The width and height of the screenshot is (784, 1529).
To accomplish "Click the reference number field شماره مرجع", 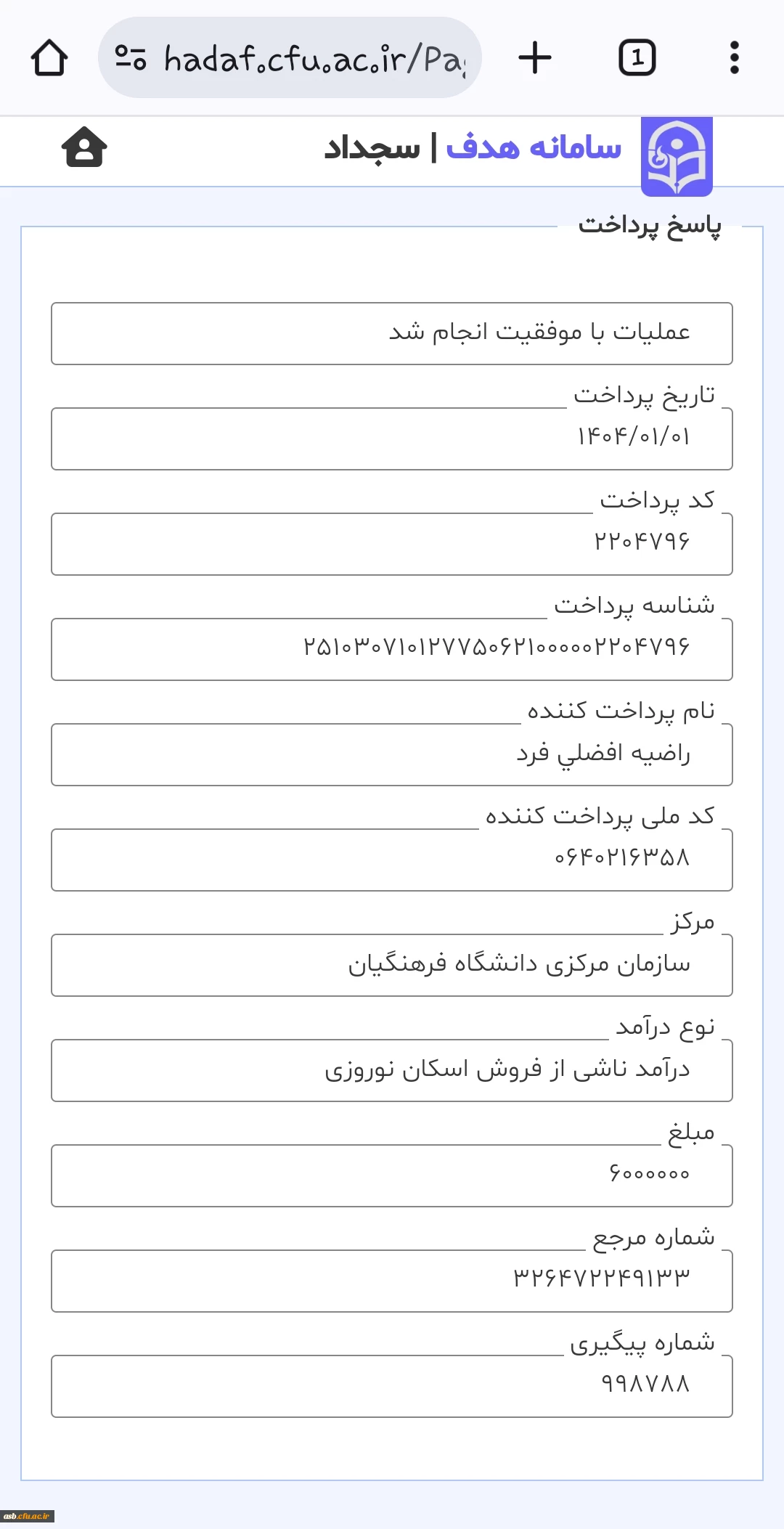I will (392, 1281).
